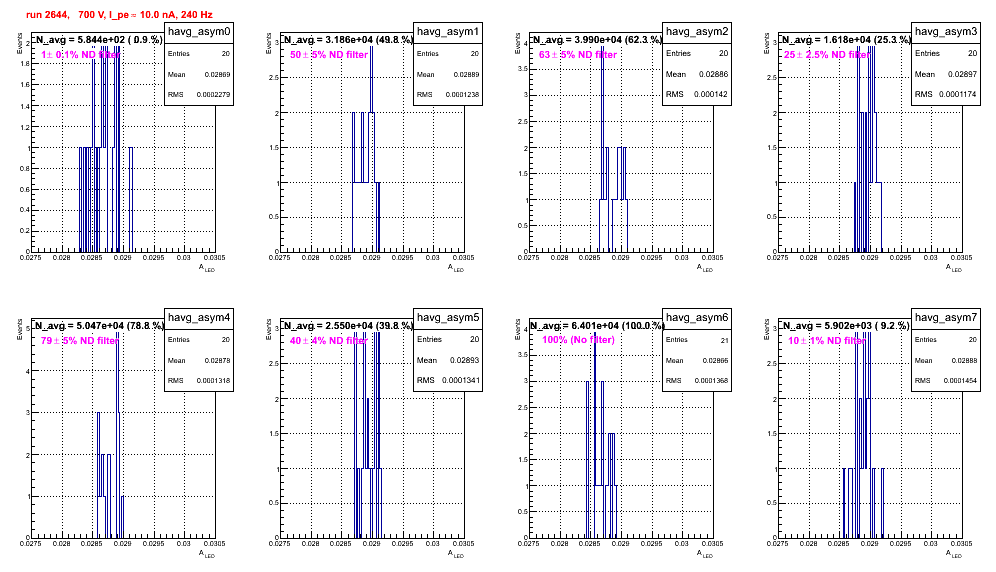Select RMS value 0.0001454 in havg_asym7
996x572 pixels.
(960, 381)
